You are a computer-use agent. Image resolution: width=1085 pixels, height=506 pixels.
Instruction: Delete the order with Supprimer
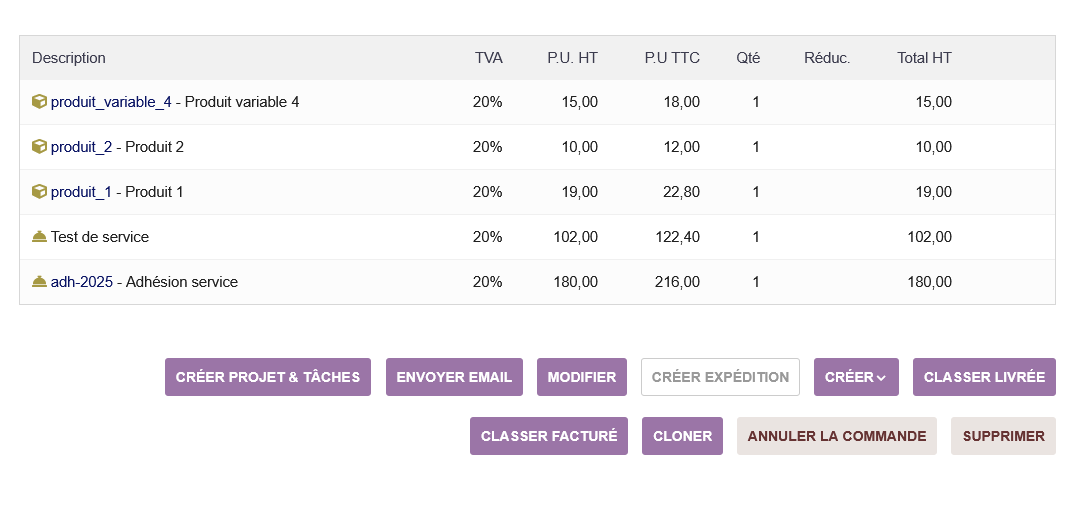pos(1003,436)
